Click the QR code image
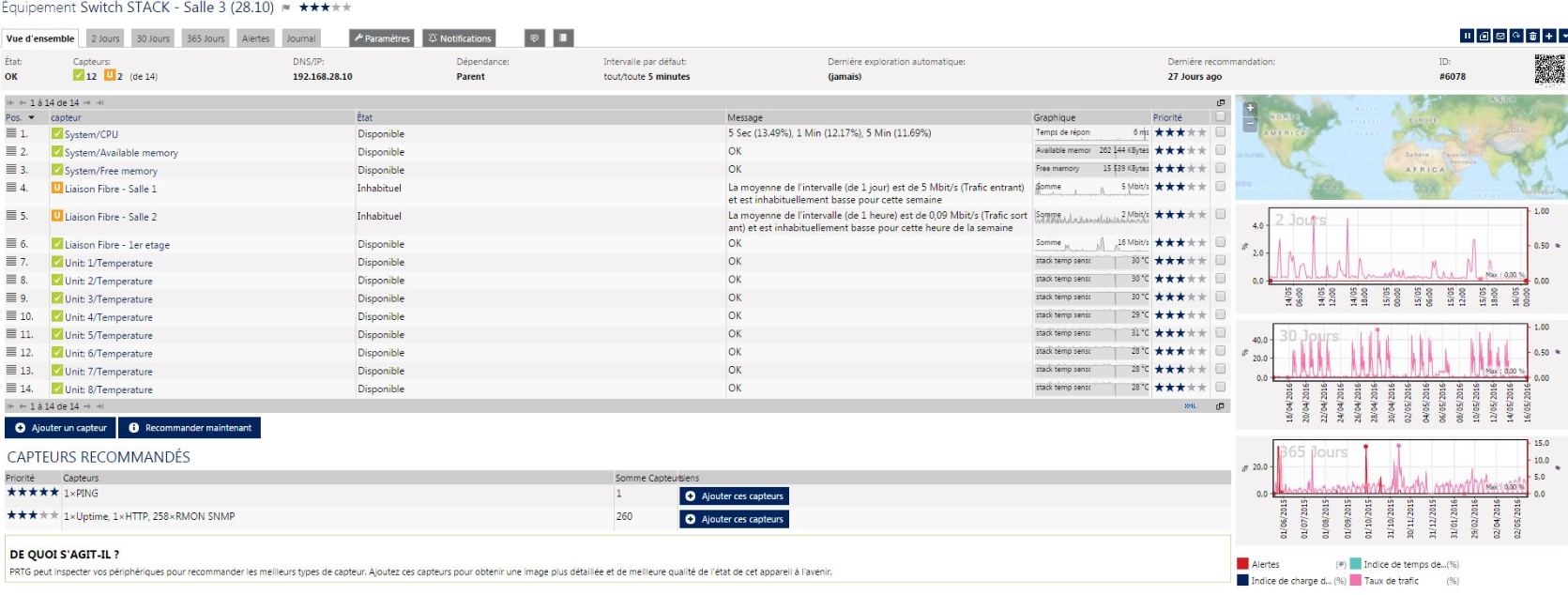 pos(1549,69)
